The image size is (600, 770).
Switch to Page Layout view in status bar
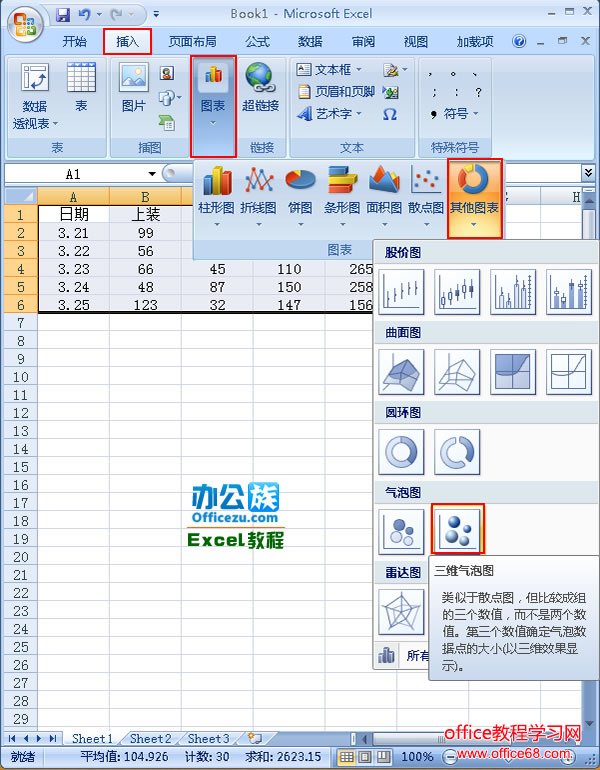click(365, 756)
